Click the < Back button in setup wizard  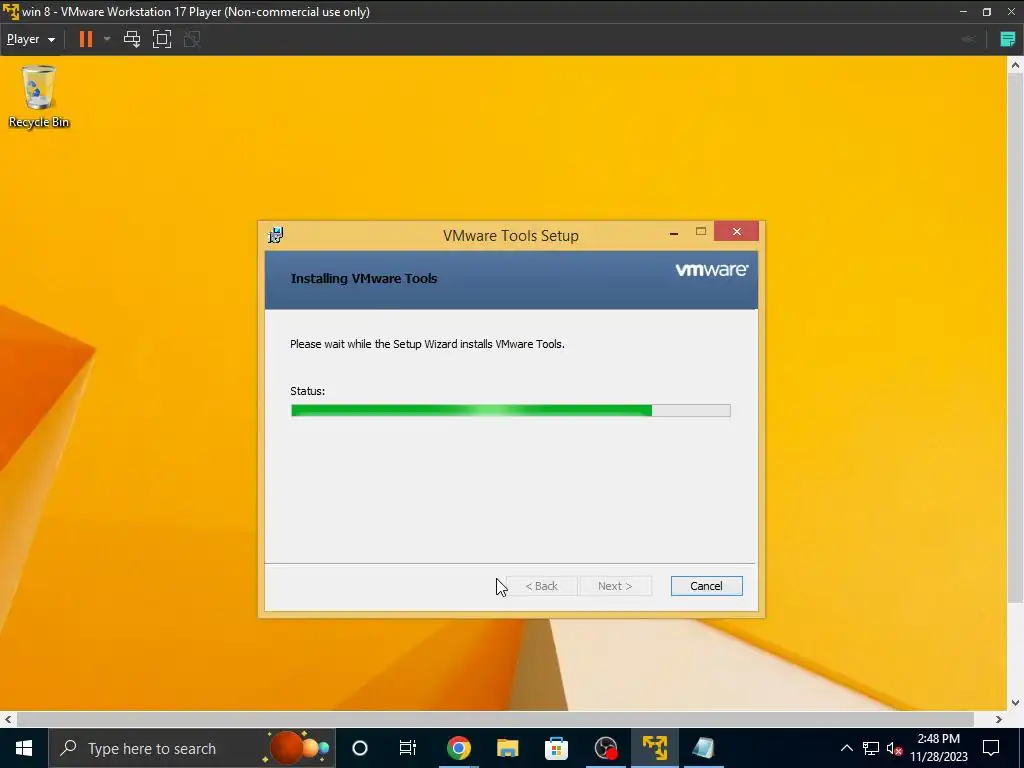[541, 586]
